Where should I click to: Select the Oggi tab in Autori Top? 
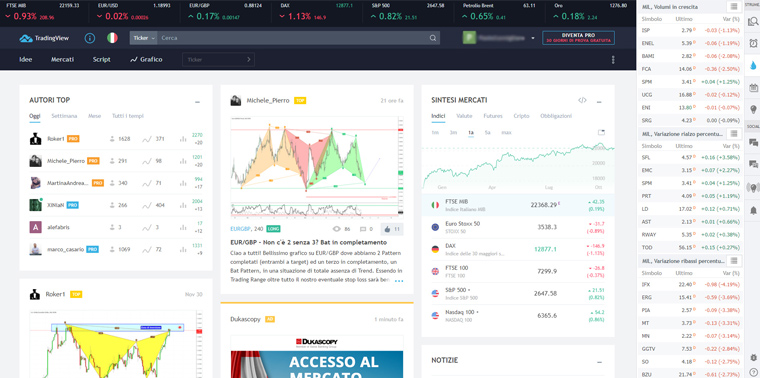click(34, 116)
